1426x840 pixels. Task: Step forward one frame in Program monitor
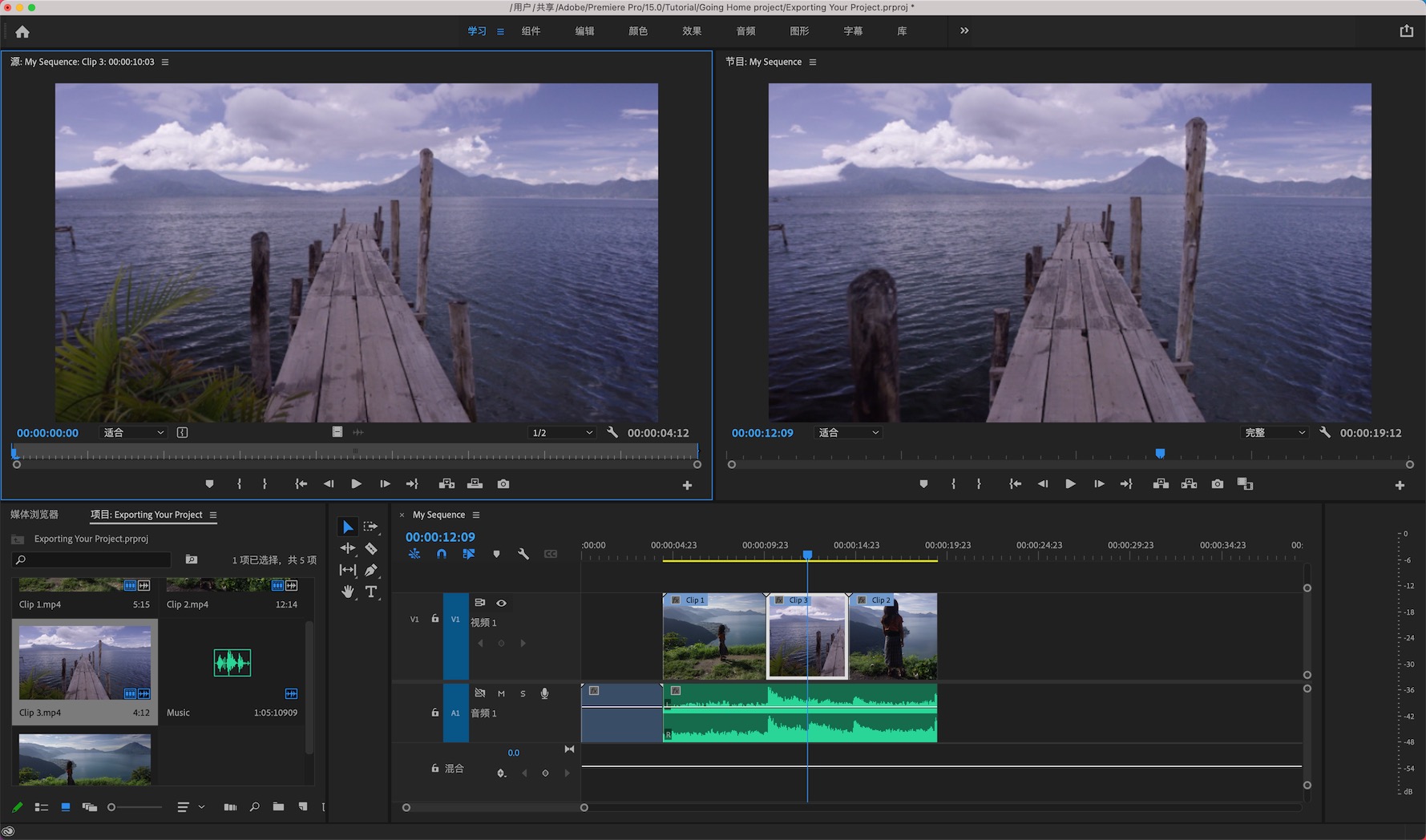pyautogui.click(x=1099, y=484)
